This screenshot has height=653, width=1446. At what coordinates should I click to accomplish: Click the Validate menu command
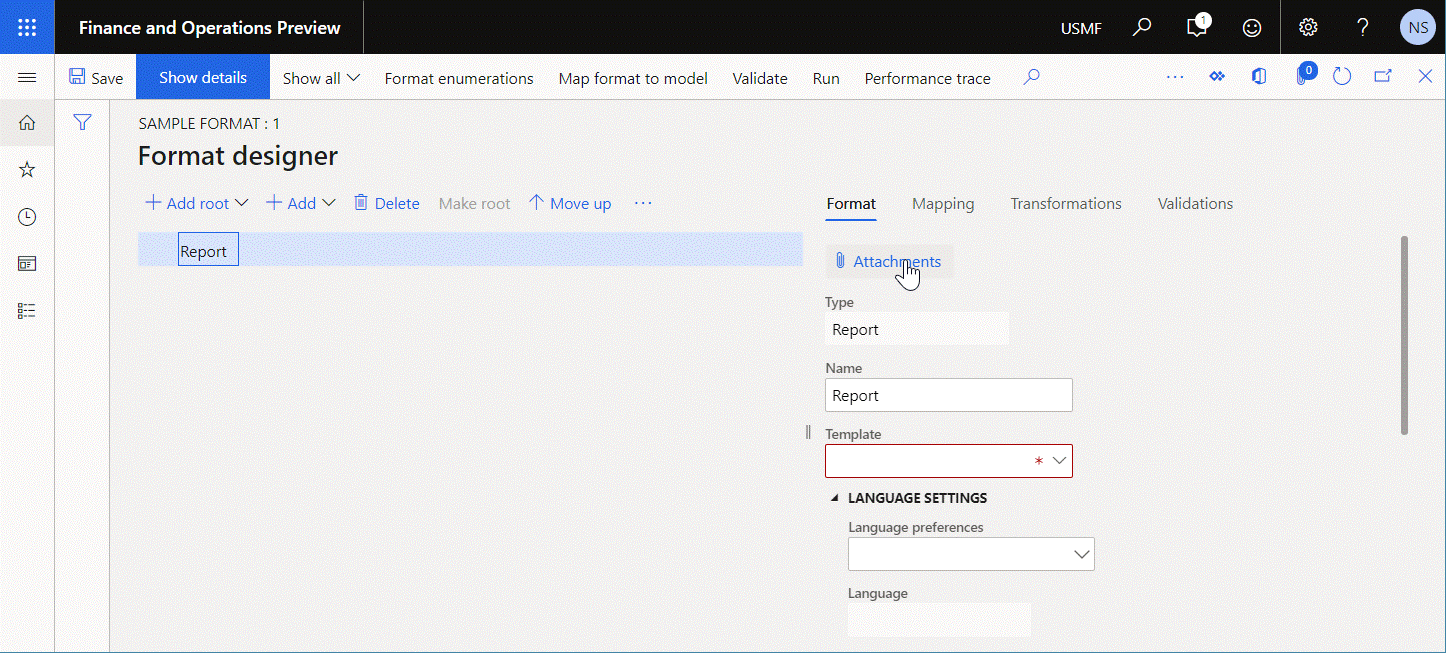point(760,78)
